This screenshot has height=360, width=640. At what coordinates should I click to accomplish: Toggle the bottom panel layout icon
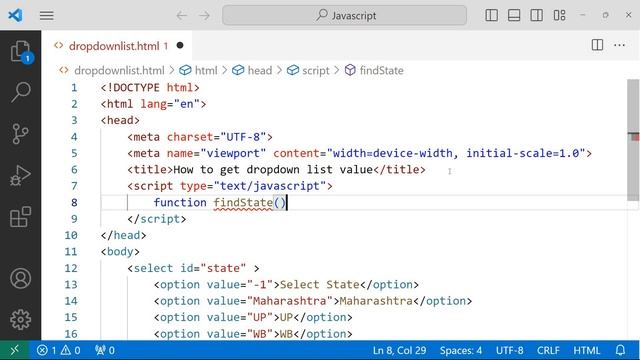point(514,16)
